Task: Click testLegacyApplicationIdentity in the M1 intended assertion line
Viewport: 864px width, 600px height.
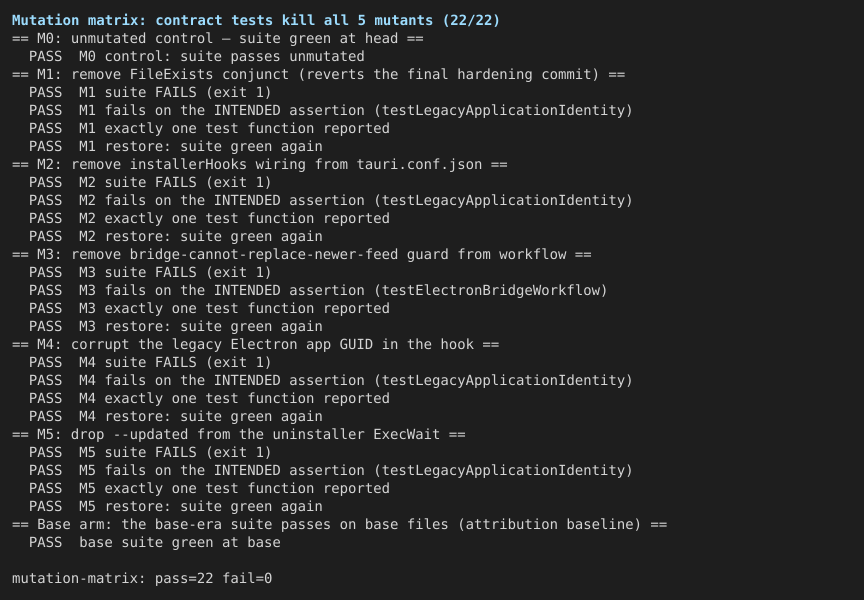Action: (x=503, y=111)
